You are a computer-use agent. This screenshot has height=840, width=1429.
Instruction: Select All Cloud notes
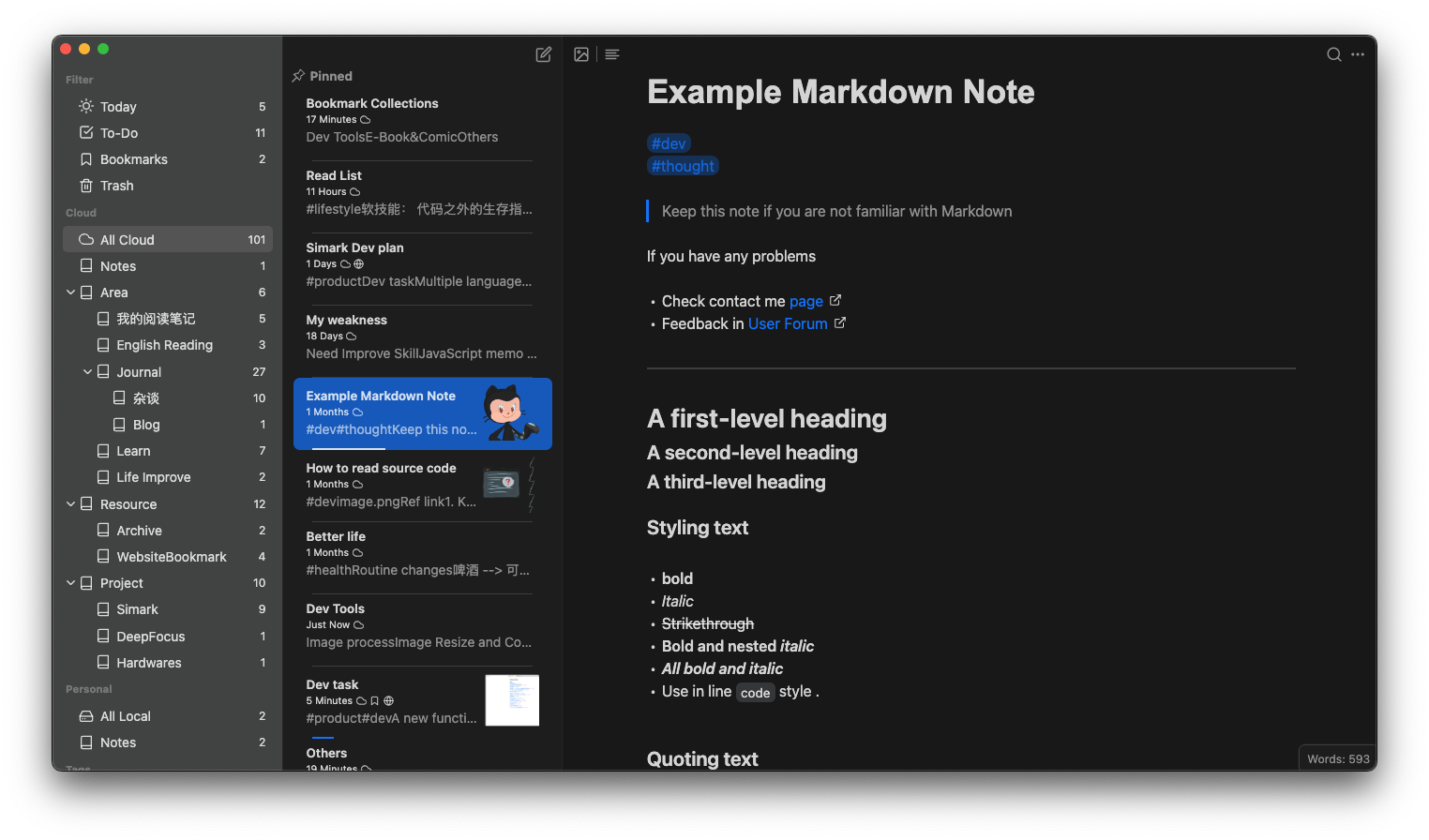pyautogui.click(x=168, y=239)
